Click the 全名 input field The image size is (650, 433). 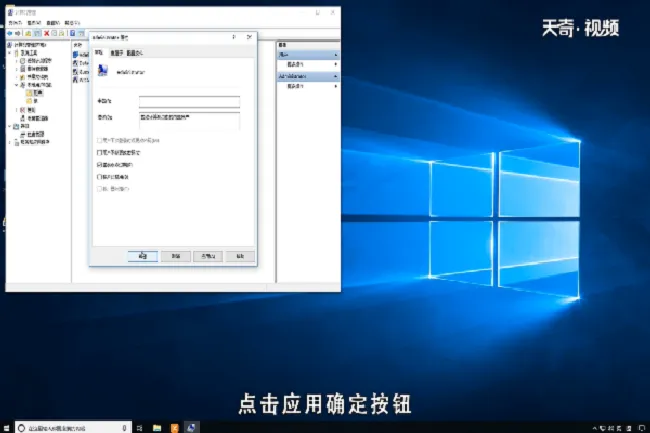point(189,102)
